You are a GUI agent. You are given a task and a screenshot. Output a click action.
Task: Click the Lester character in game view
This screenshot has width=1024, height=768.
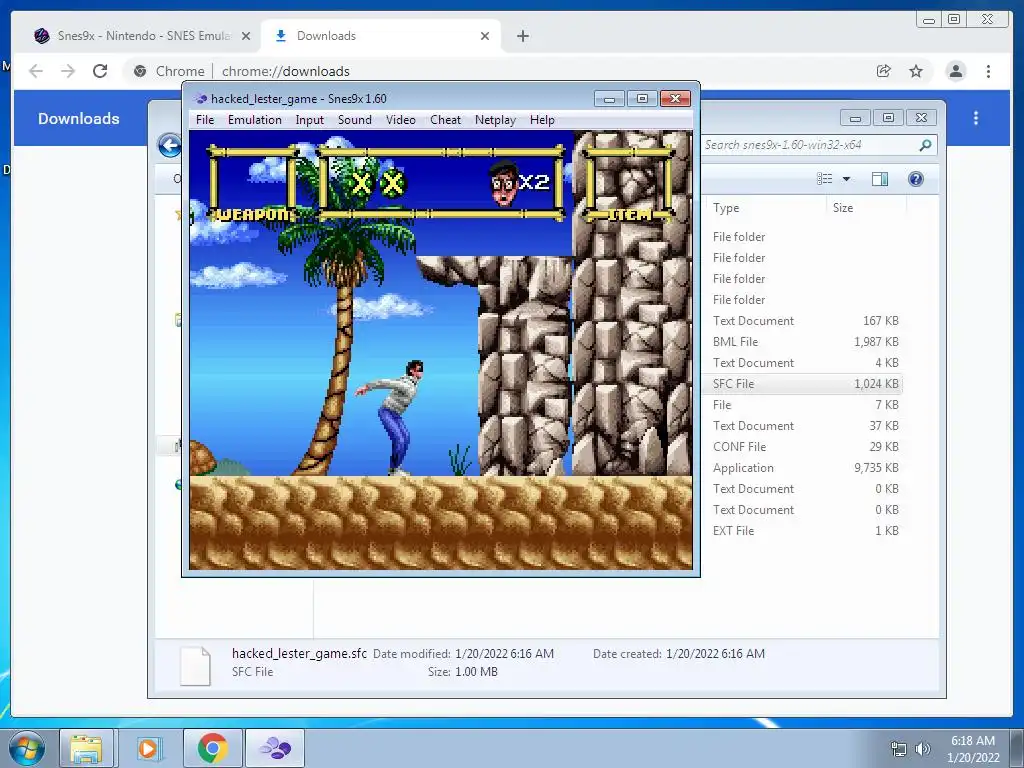392,417
